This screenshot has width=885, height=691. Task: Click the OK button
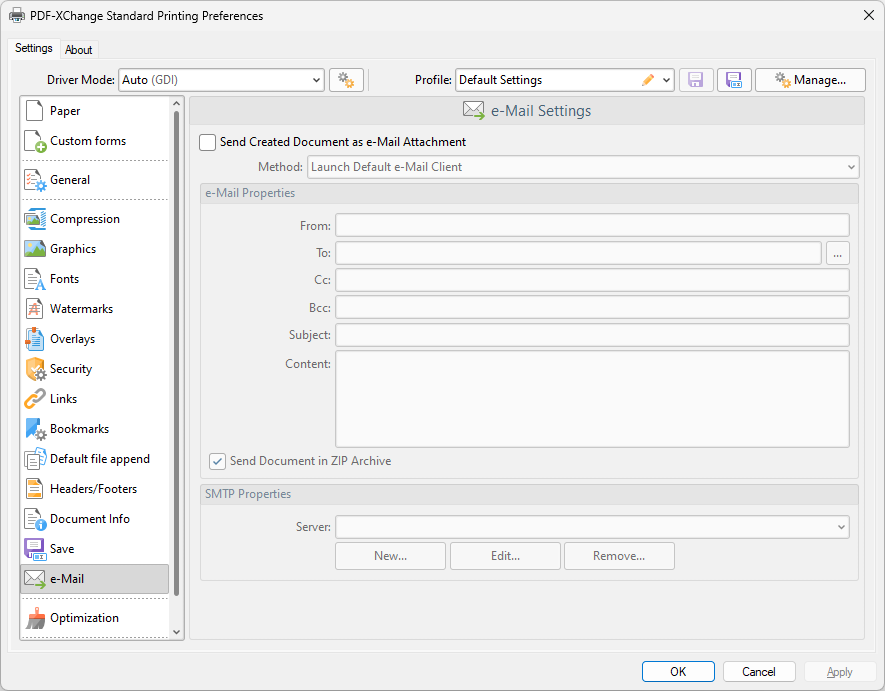(x=678, y=672)
